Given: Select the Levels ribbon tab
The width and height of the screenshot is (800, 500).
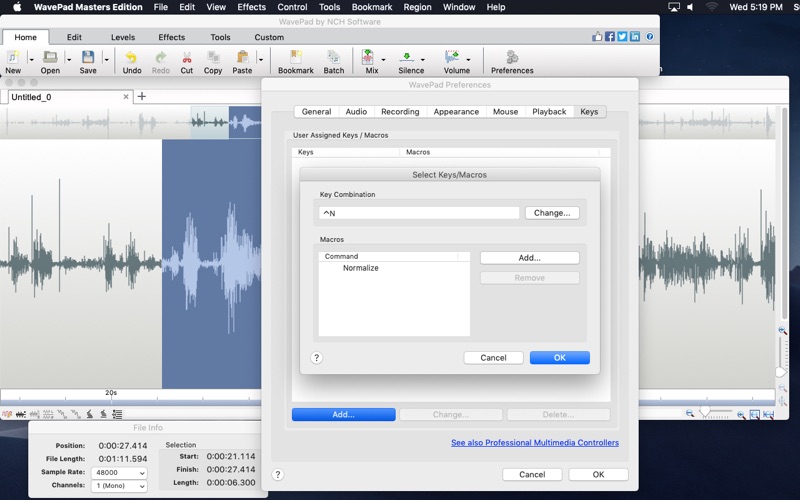Looking at the screenshot, I should pos(123,37).
